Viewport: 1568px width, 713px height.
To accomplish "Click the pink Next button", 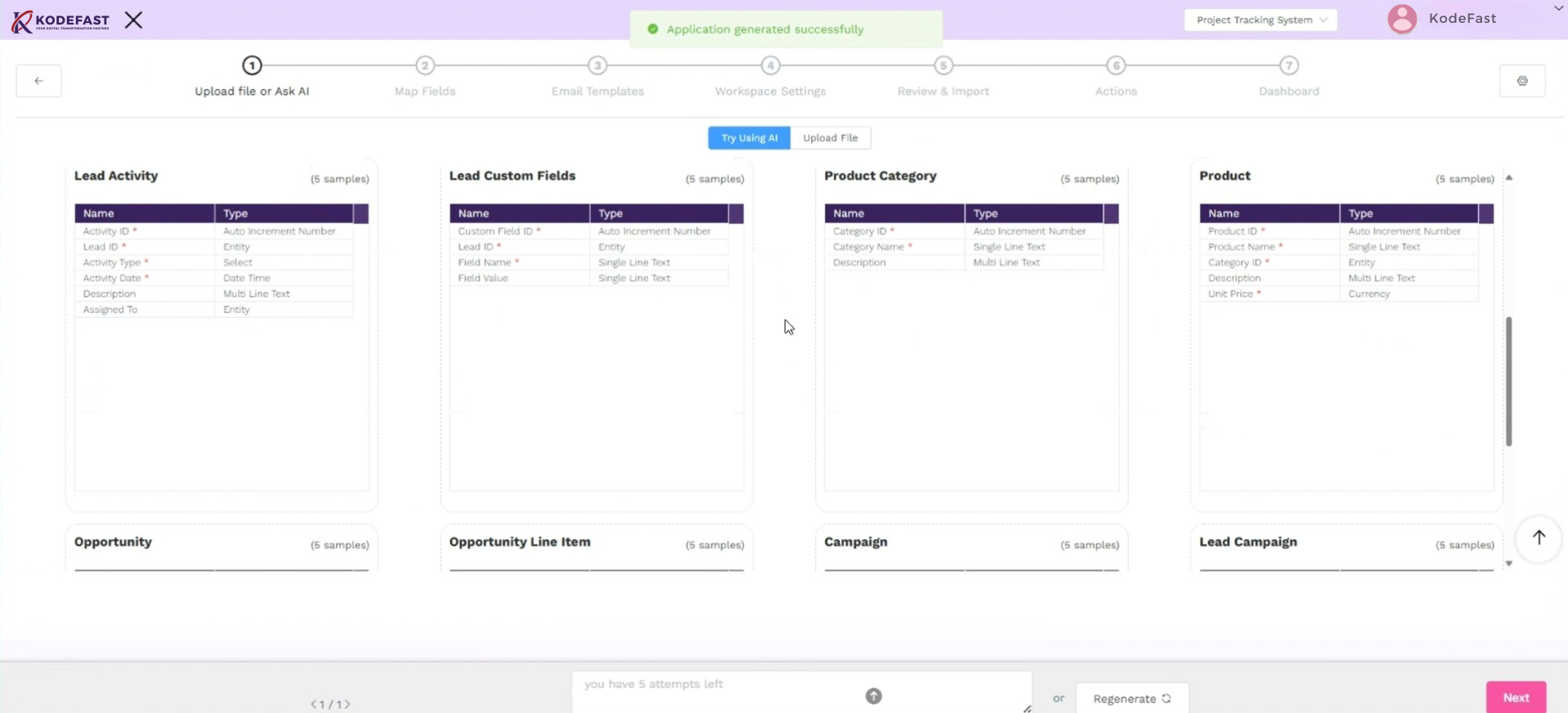I will [1515, 697].
